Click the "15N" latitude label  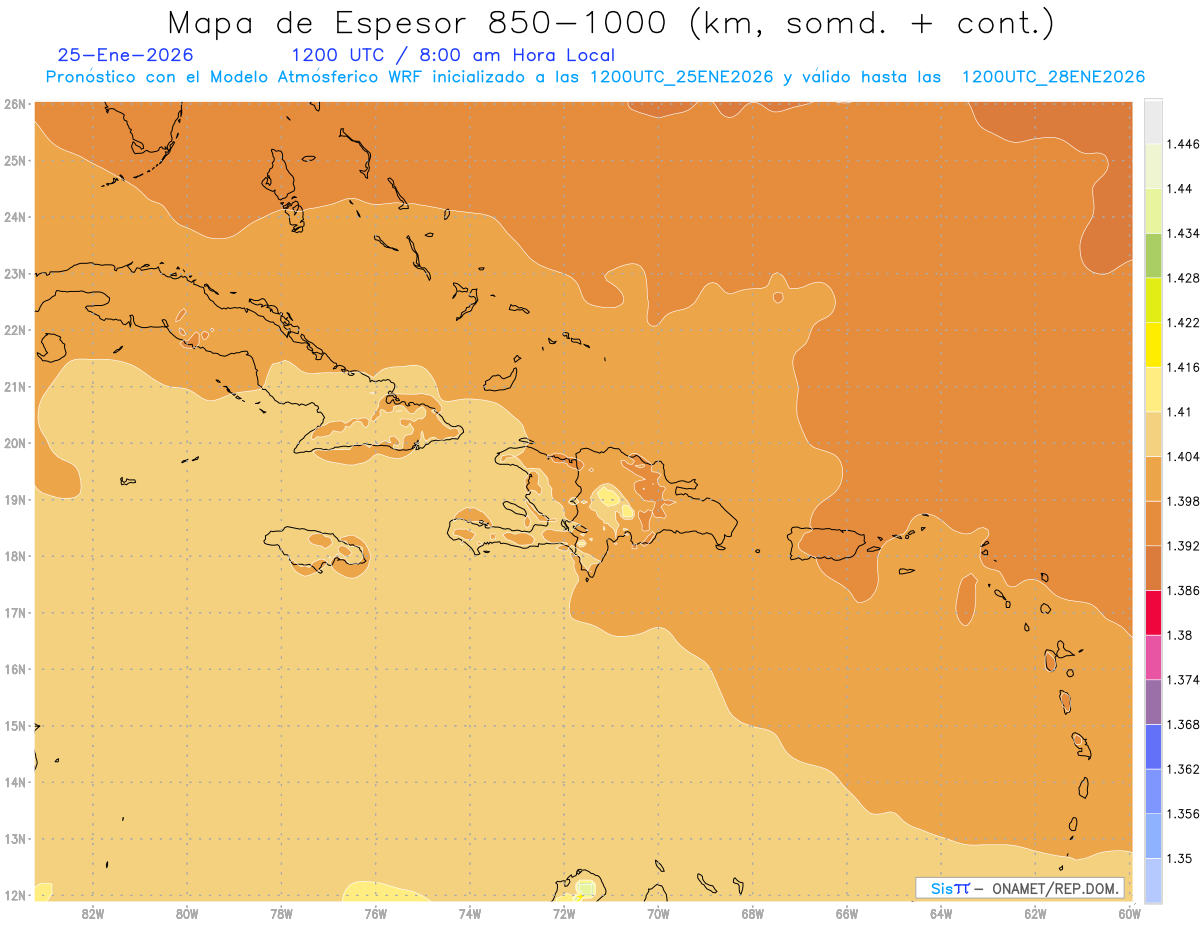pos(15,726)
